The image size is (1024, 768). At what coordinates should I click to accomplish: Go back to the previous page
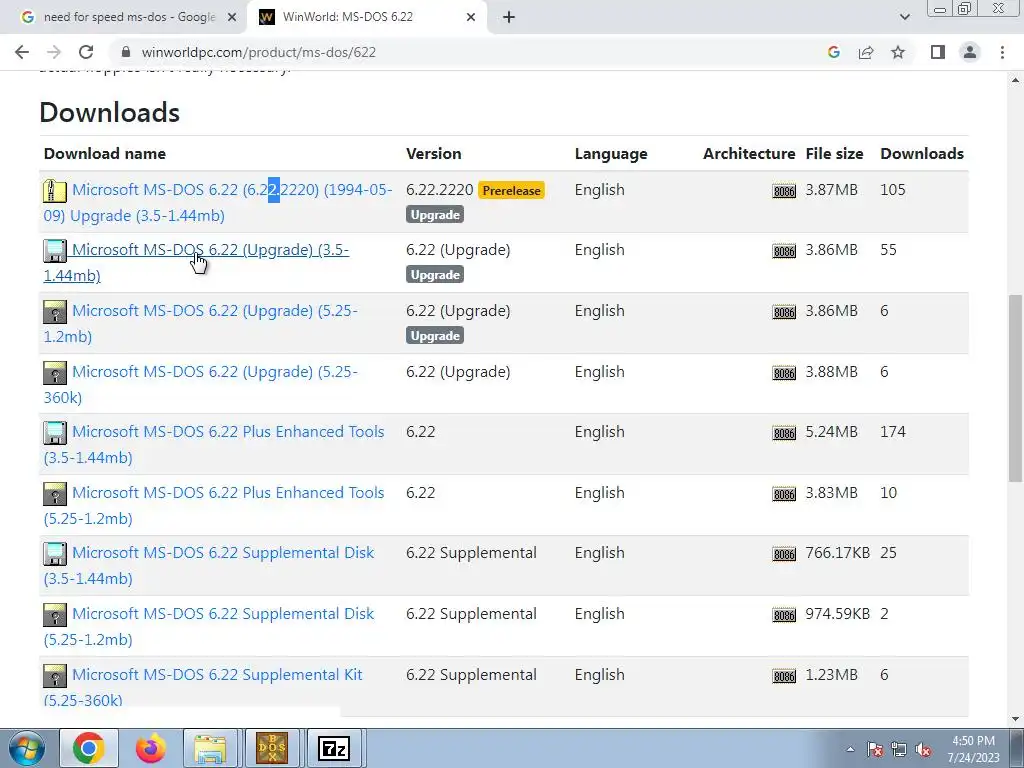[x=22, y=52]
